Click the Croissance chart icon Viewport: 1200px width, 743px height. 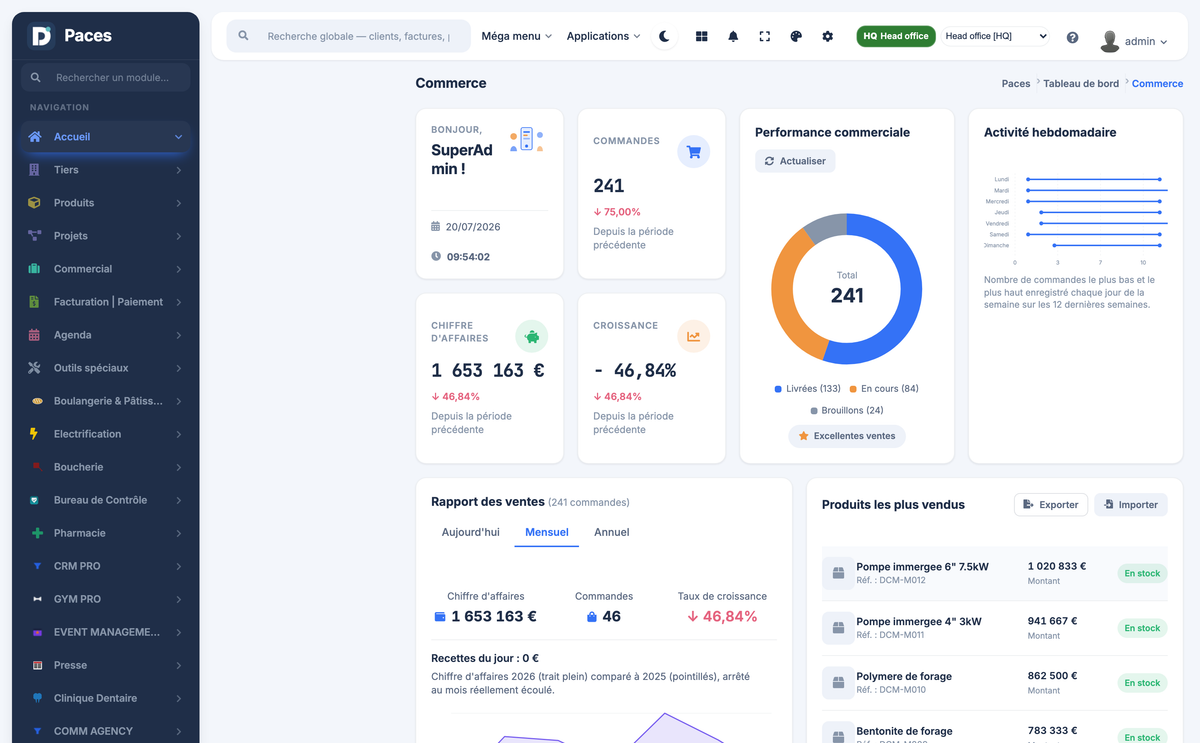[x=694, y=337]
